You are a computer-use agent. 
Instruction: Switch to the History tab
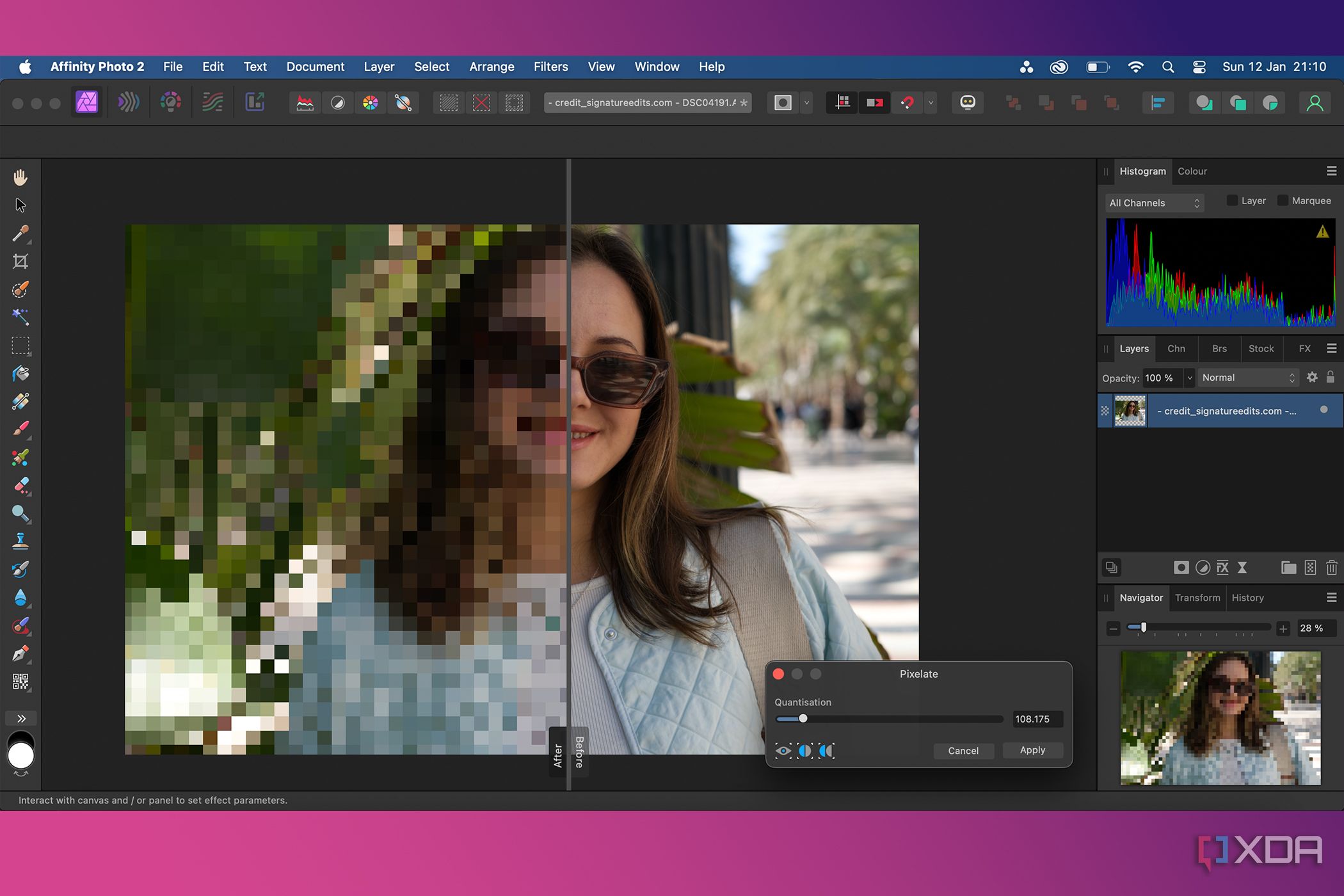point(1247,598)
